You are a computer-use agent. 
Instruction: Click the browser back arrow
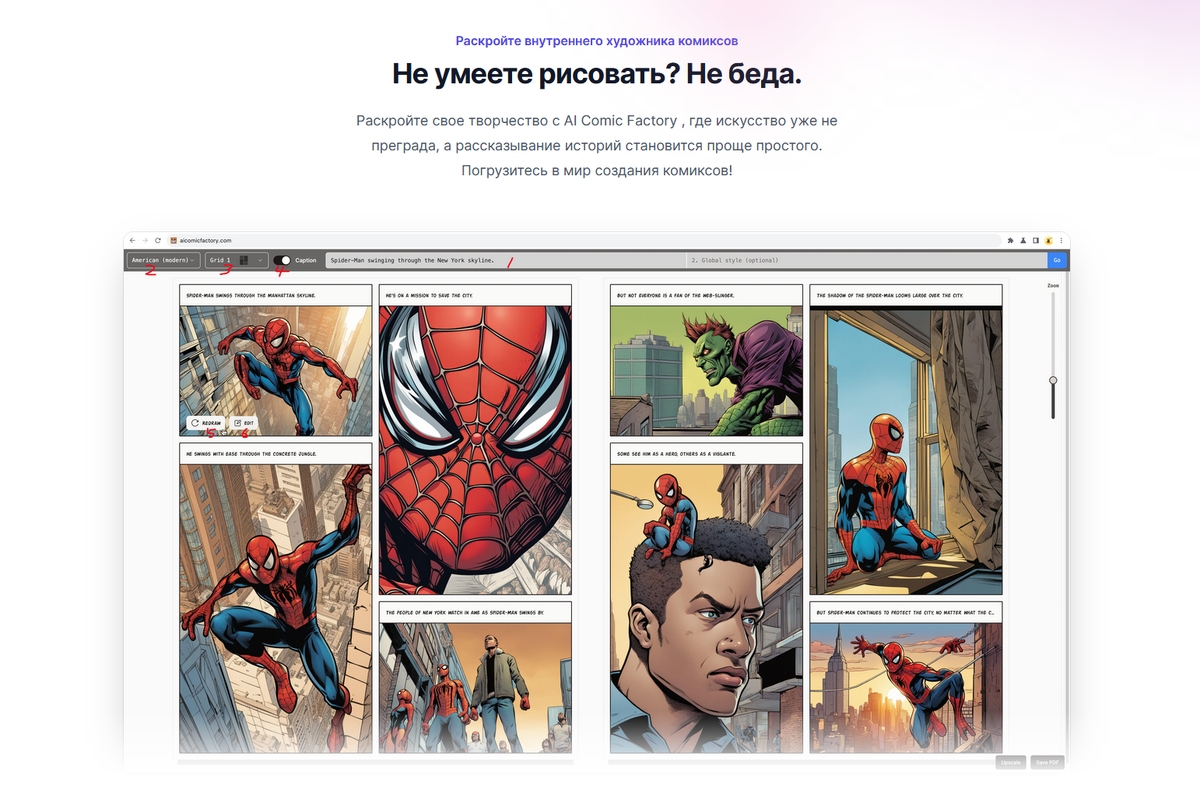pyautogui.click(x=133, y=240)
